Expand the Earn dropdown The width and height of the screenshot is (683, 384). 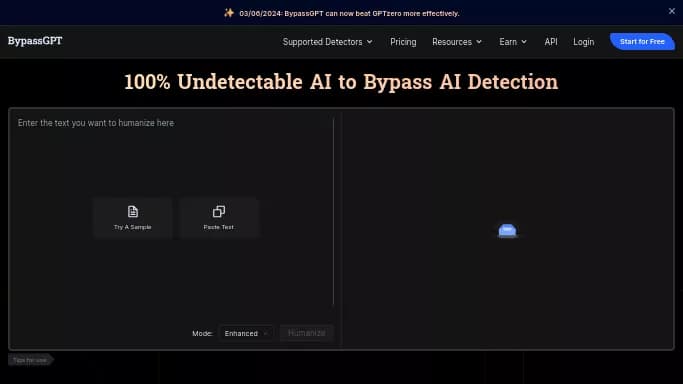point(513,42)
